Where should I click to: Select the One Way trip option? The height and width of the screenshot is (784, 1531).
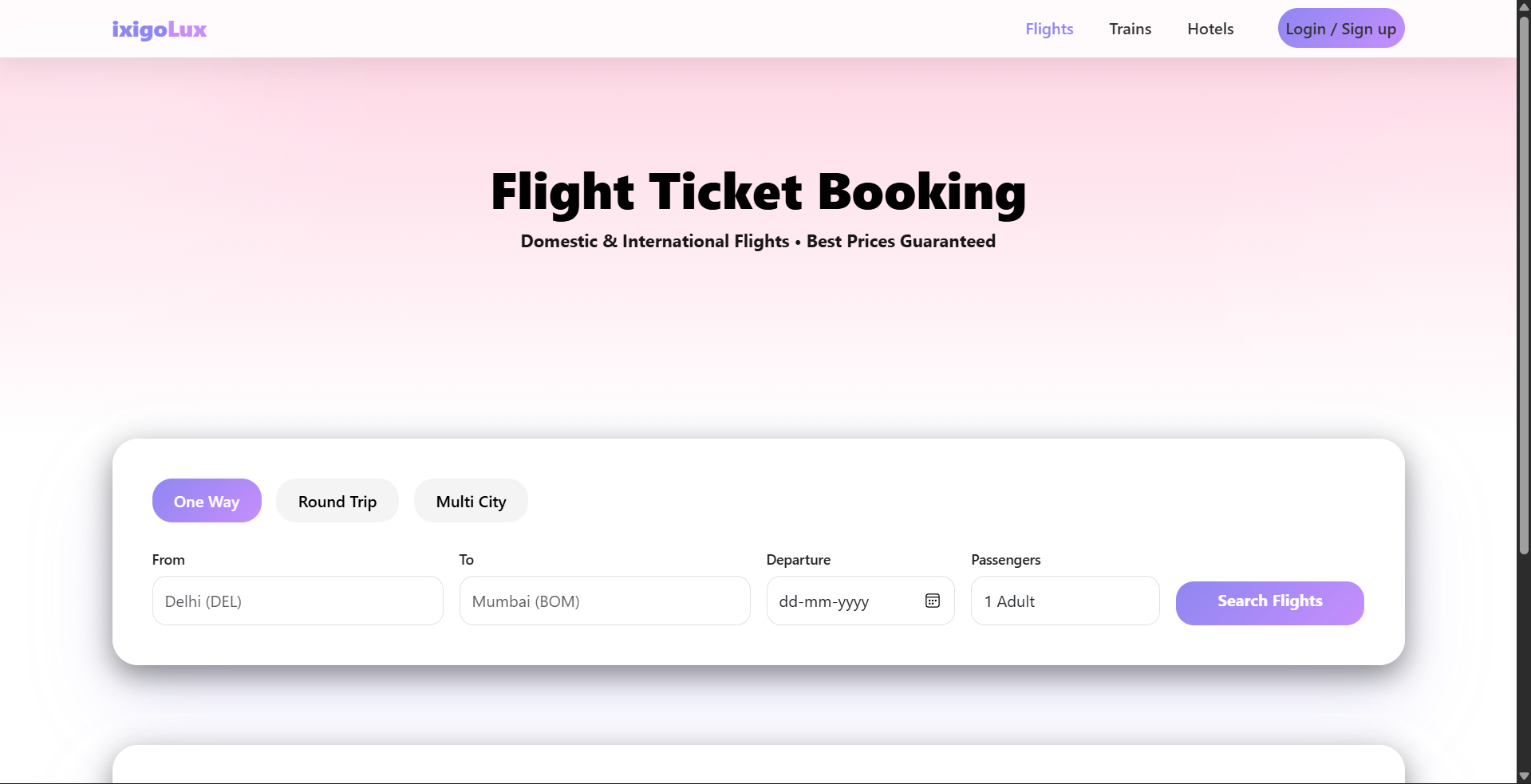[207, 501]
